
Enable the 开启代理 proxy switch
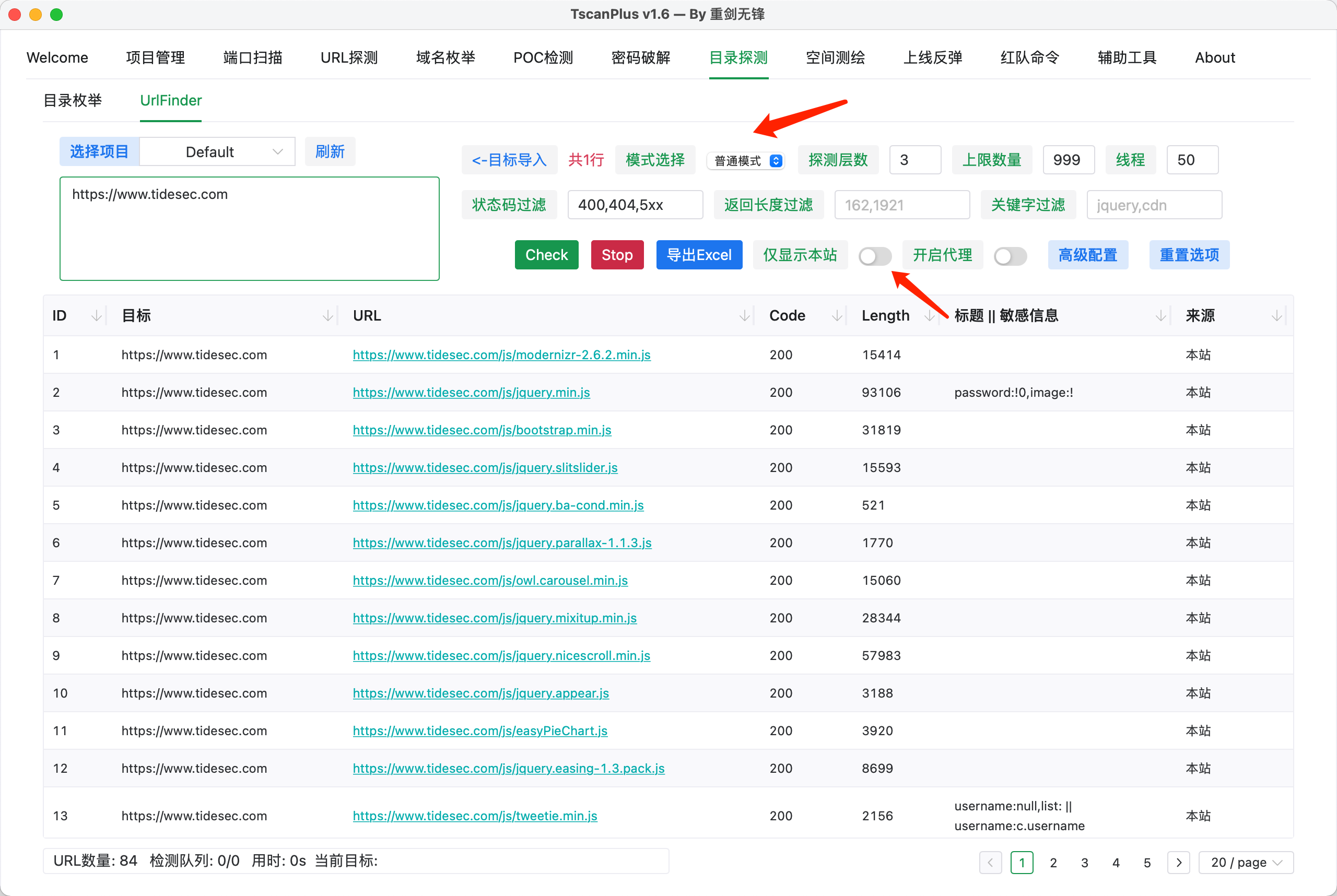pyautogui.click(x=1010, y=256)
